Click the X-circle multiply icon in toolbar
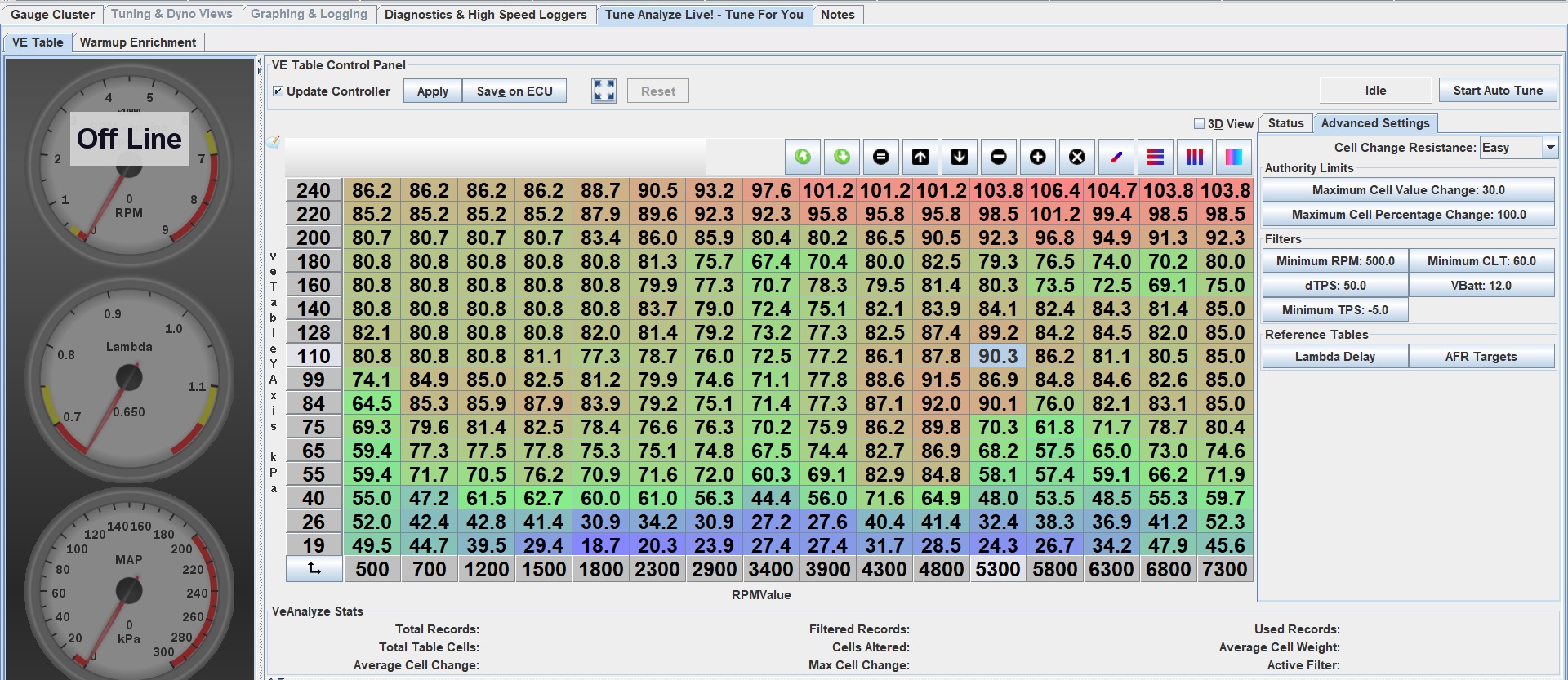 (x=1076, y=157)
